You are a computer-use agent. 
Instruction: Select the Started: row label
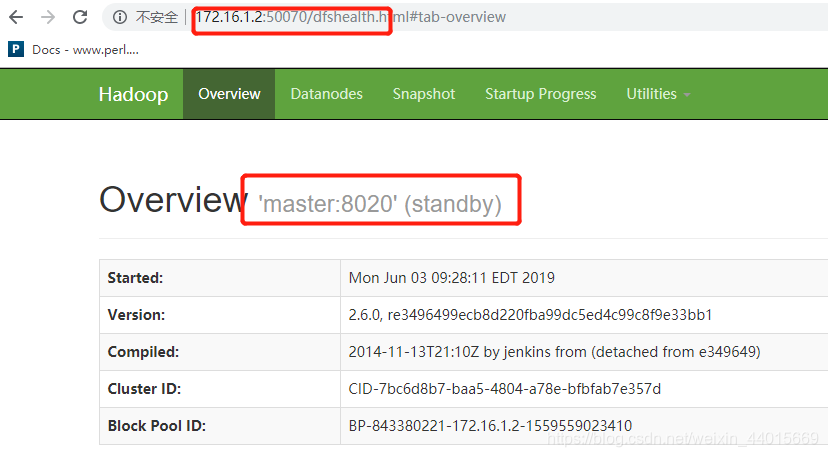coord(135,278)
